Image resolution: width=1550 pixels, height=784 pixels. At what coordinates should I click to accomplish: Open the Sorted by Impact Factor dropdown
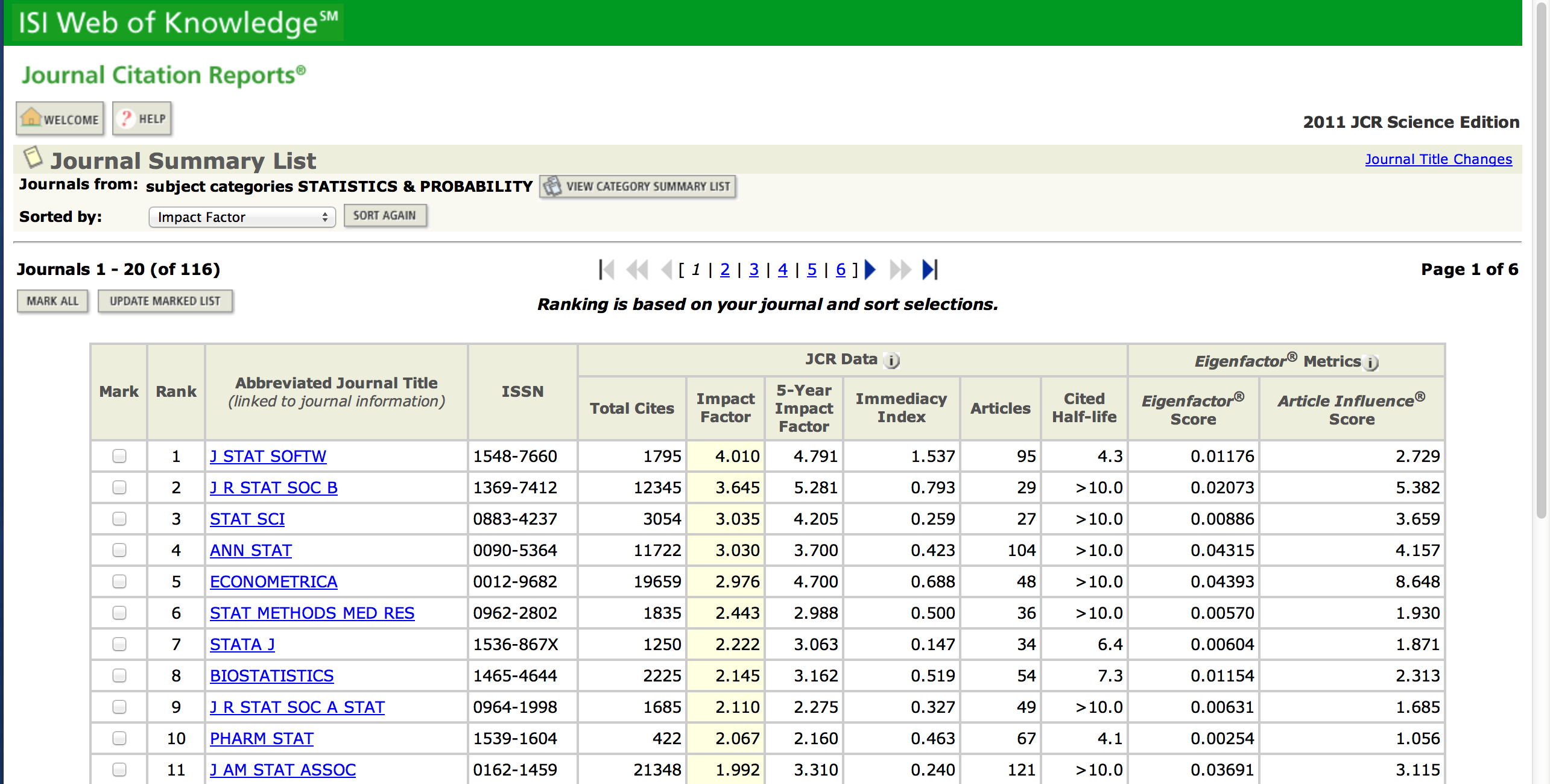click(x=242, y=217)
